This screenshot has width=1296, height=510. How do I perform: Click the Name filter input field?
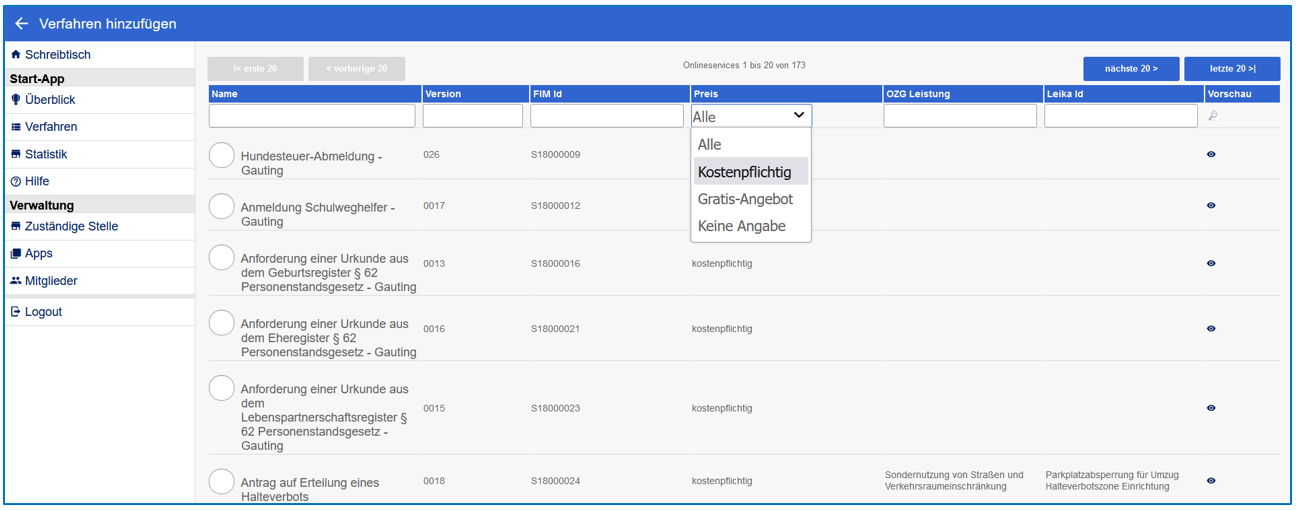coord(312,116)
